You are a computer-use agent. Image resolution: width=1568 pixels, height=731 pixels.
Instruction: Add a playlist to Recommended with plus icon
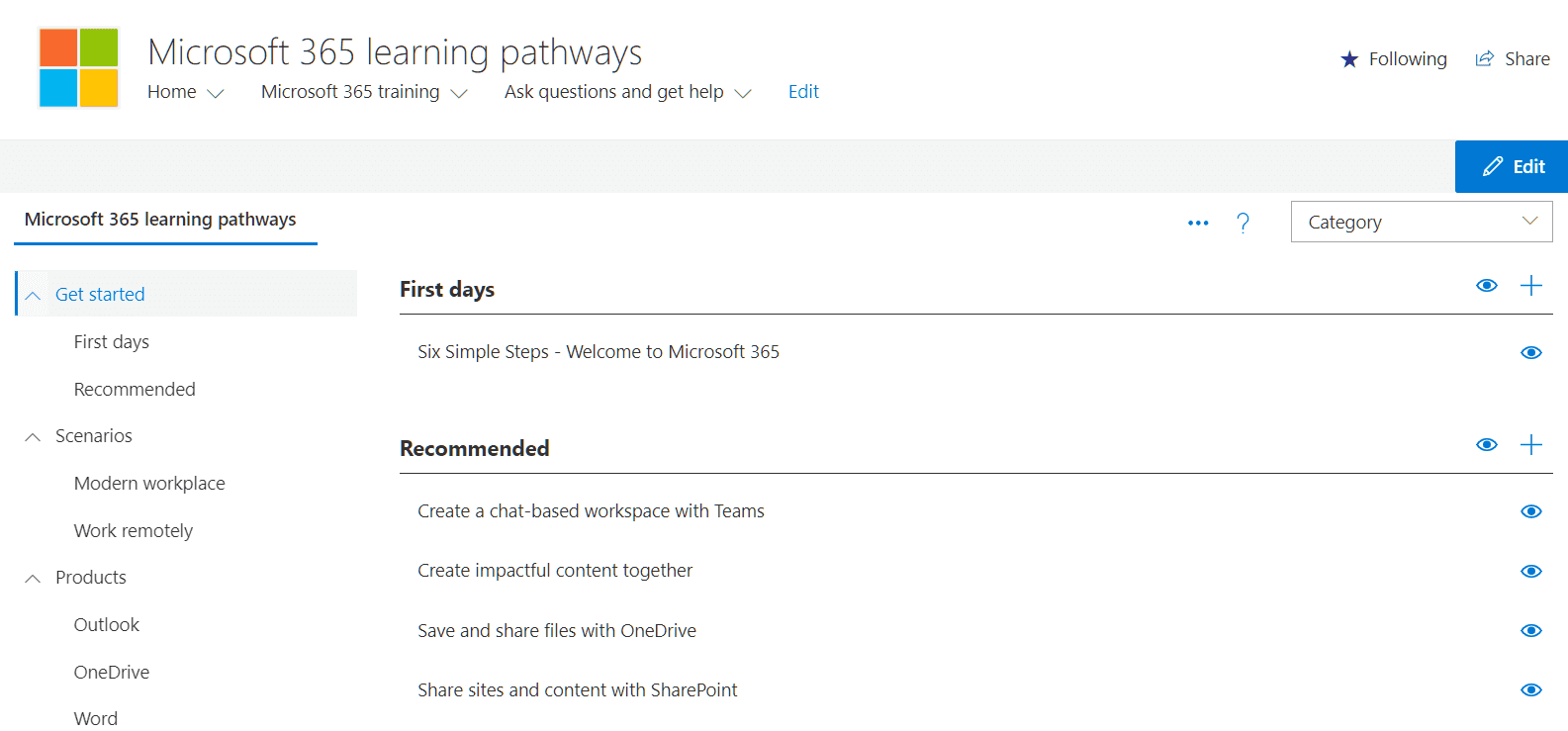pos(1531,445)
